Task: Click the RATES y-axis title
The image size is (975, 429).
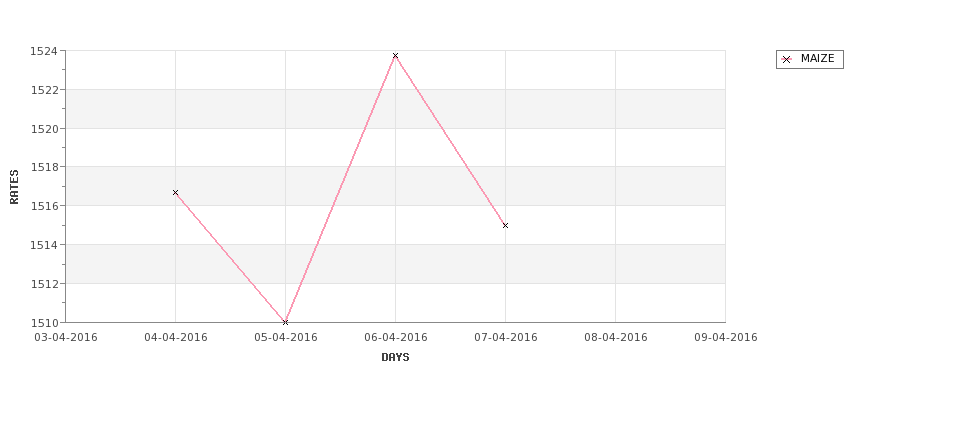Action: point(15,186)
